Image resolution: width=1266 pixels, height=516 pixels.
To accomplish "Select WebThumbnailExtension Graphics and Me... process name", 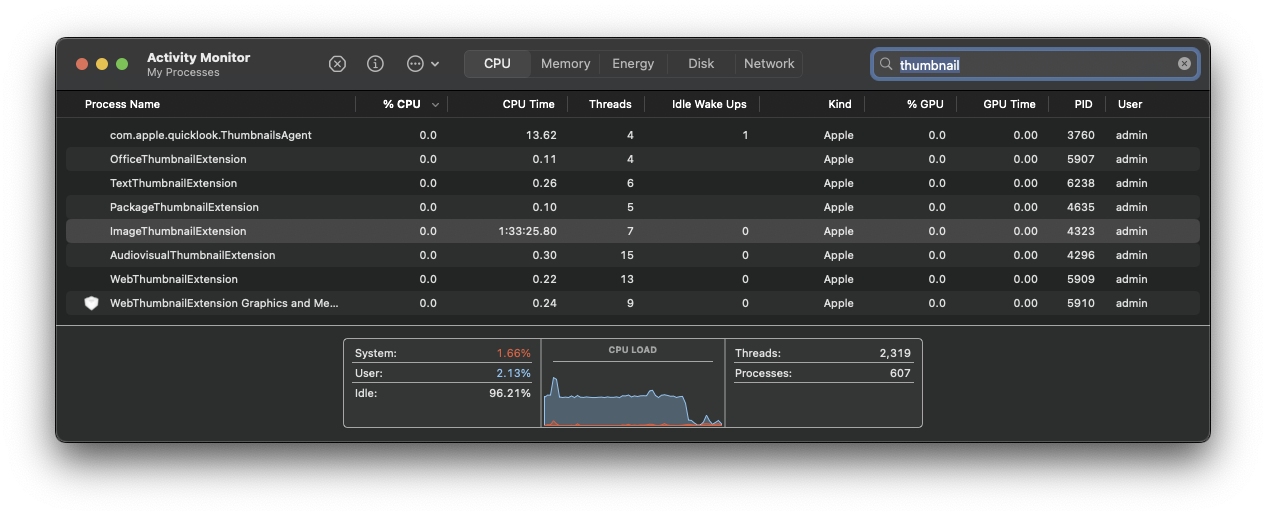I will (x=224, y=303).
